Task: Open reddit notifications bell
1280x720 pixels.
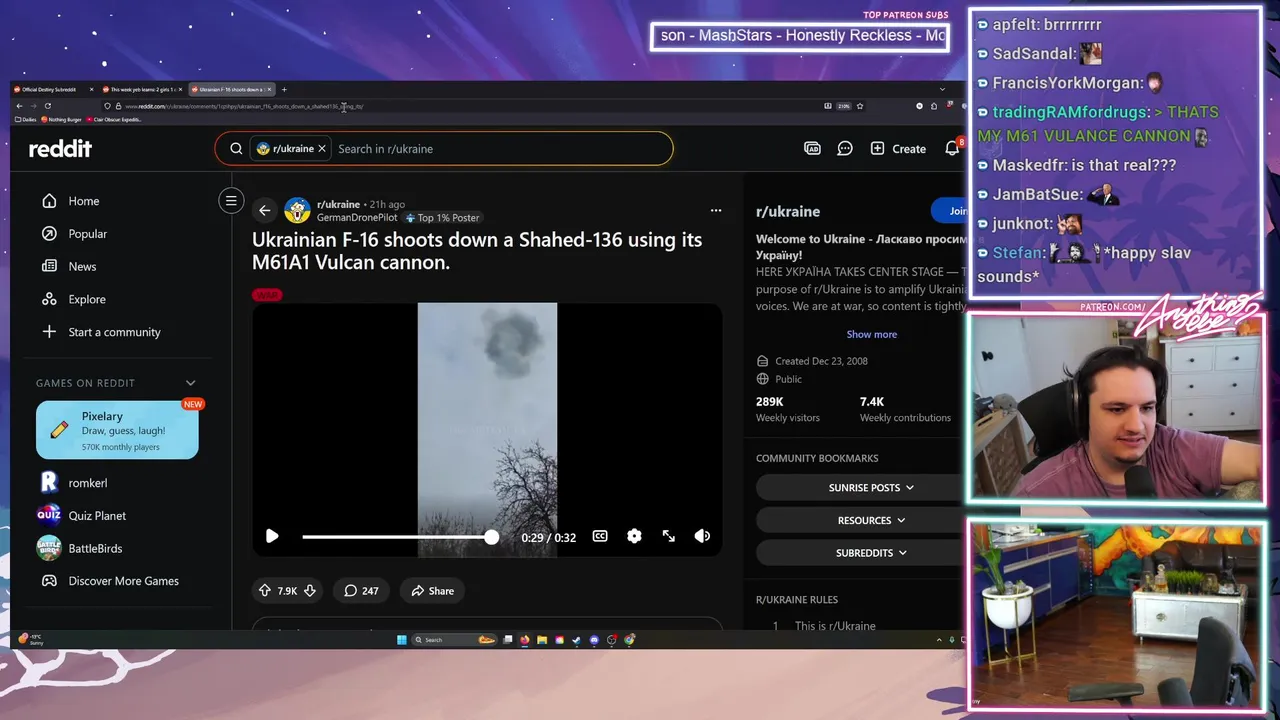Action: click(x=952, y=148)
